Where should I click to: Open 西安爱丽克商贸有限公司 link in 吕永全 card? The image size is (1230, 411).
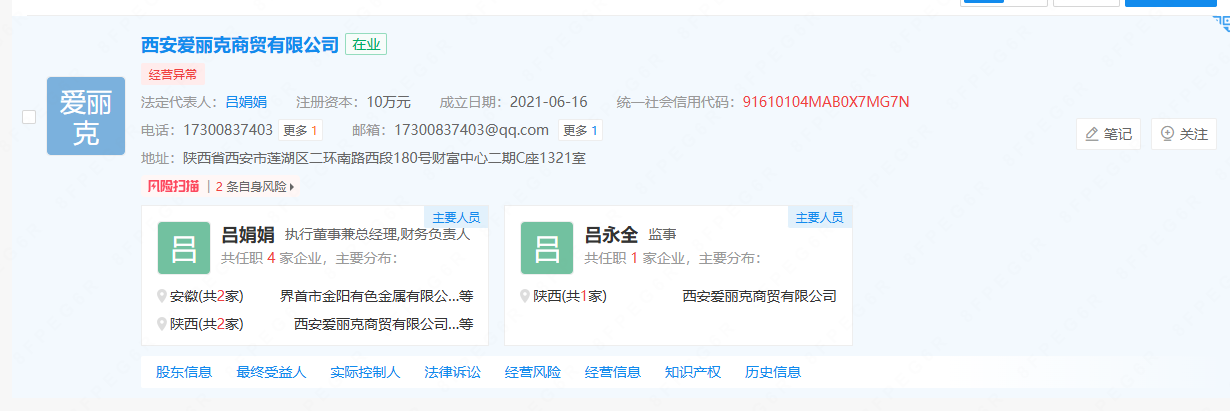(759, 296)
